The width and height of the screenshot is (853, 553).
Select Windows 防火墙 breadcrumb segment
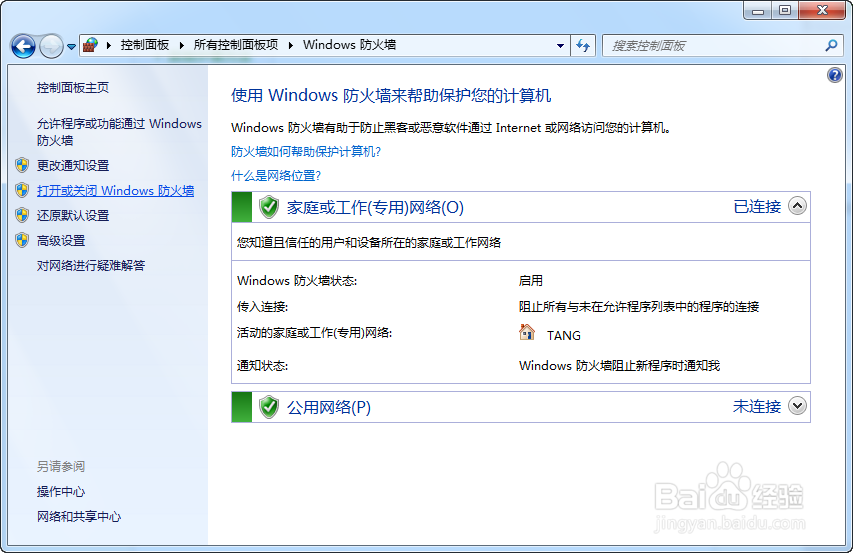(349, 45)
